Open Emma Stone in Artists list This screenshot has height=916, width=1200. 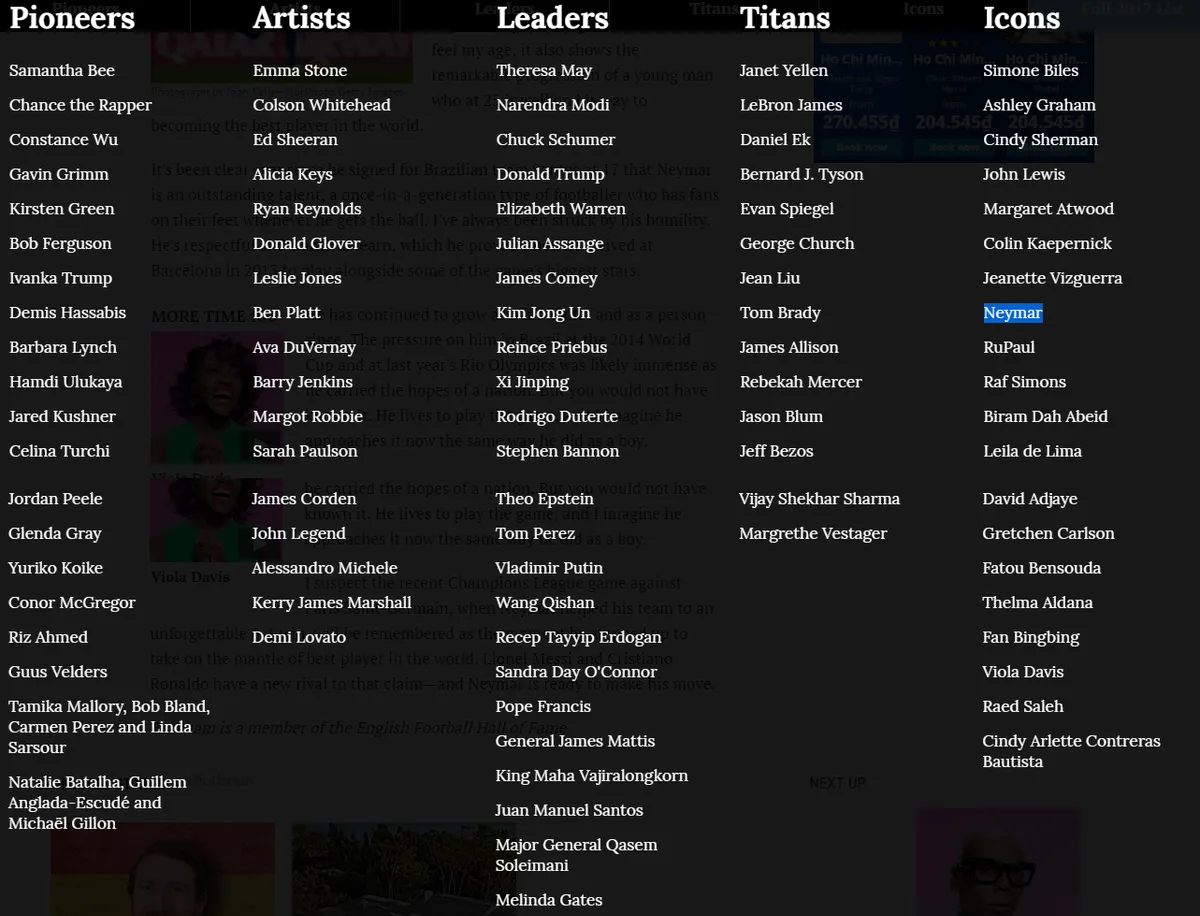(300, 70)
